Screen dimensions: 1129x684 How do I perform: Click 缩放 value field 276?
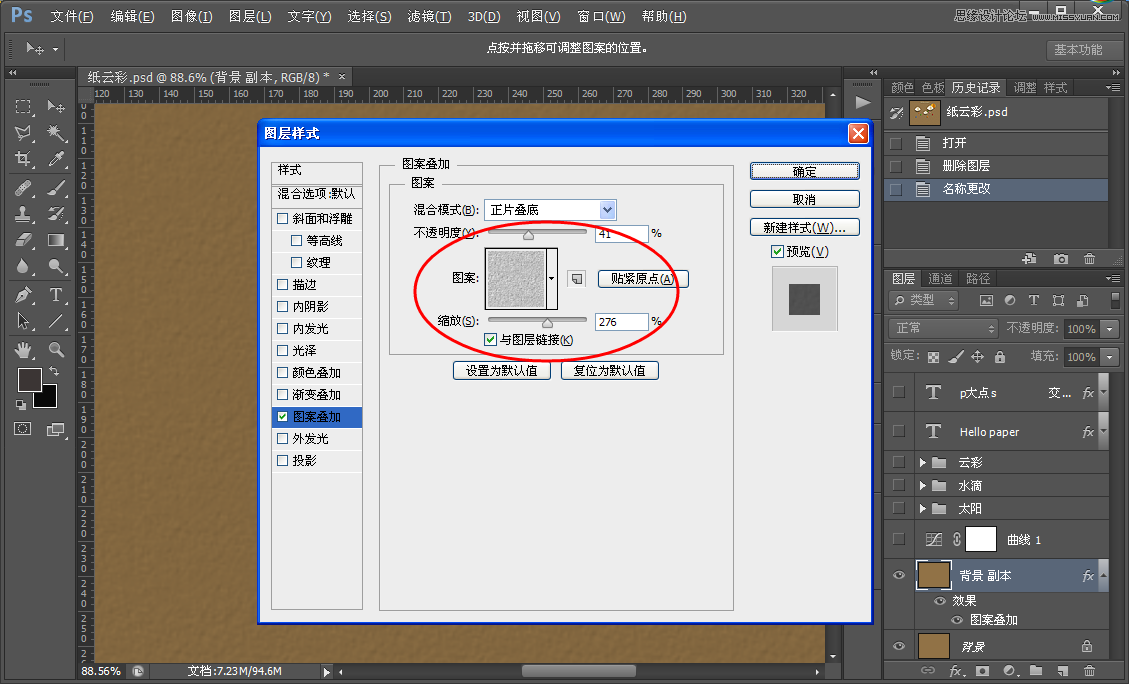tap(621, 322)
